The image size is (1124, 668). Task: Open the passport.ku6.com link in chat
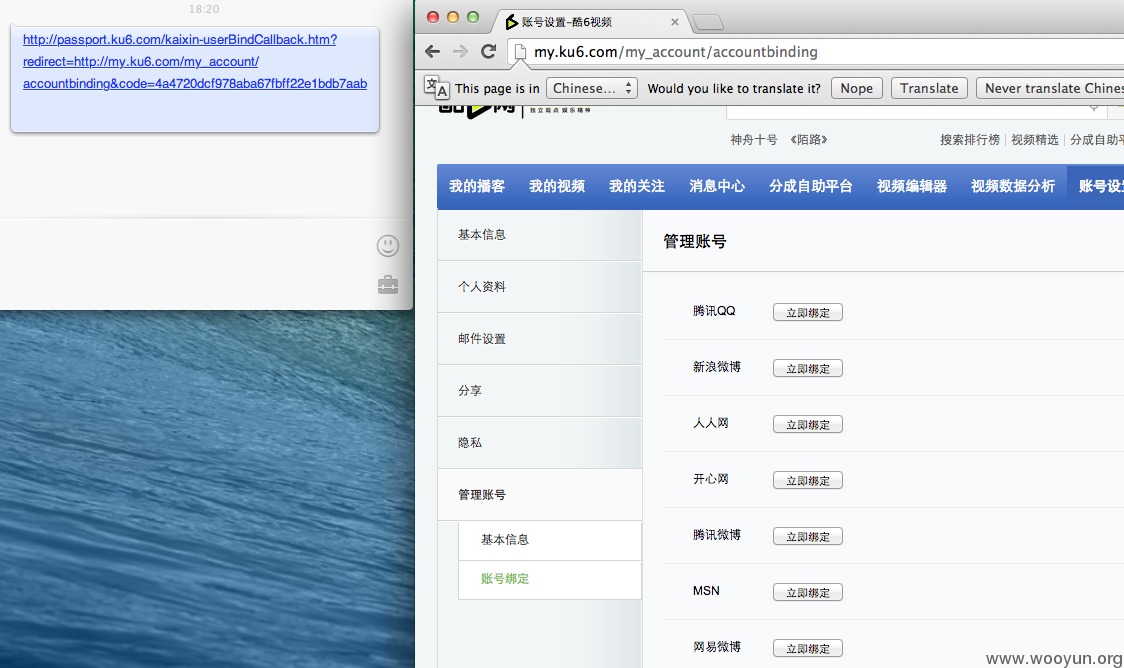195,62
